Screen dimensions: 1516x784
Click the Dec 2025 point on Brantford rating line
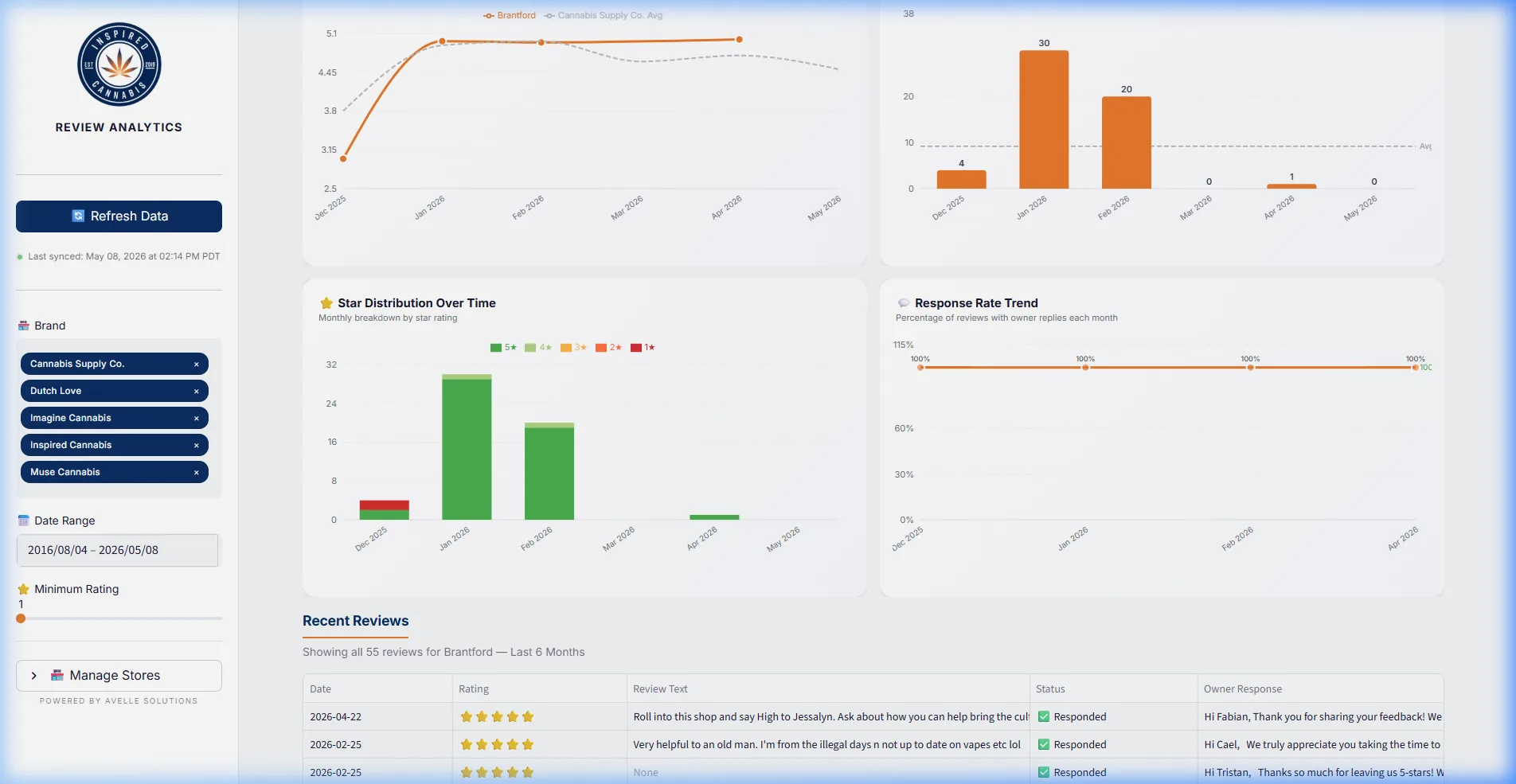click(343, 159)
